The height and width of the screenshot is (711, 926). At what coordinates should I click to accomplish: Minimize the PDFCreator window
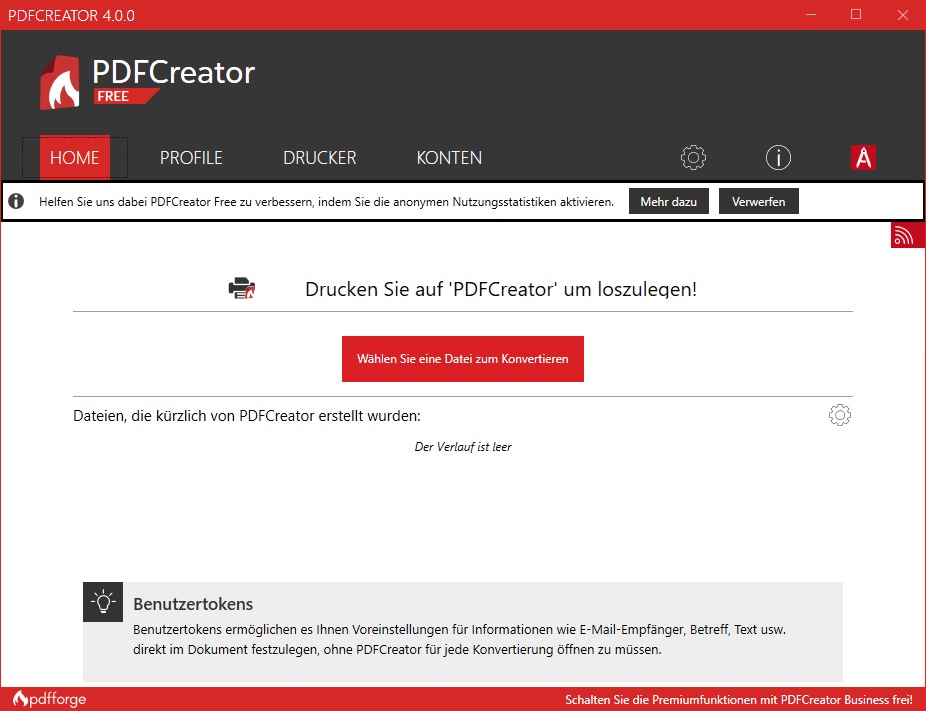tap(811, 15)
